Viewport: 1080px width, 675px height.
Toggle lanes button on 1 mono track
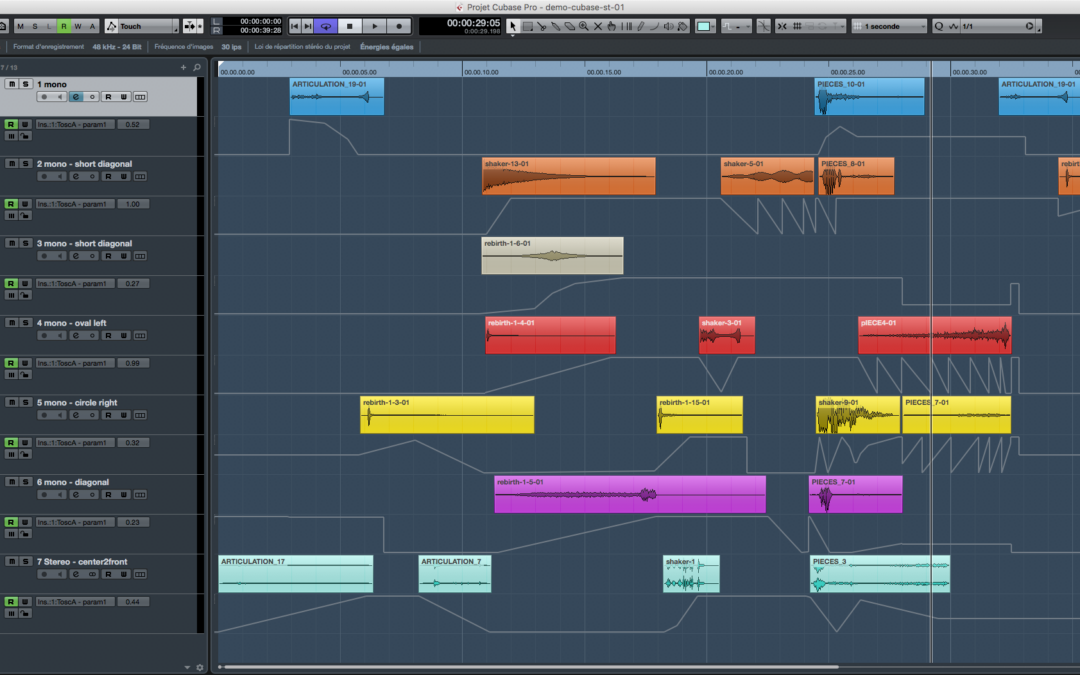click(140, 97)
